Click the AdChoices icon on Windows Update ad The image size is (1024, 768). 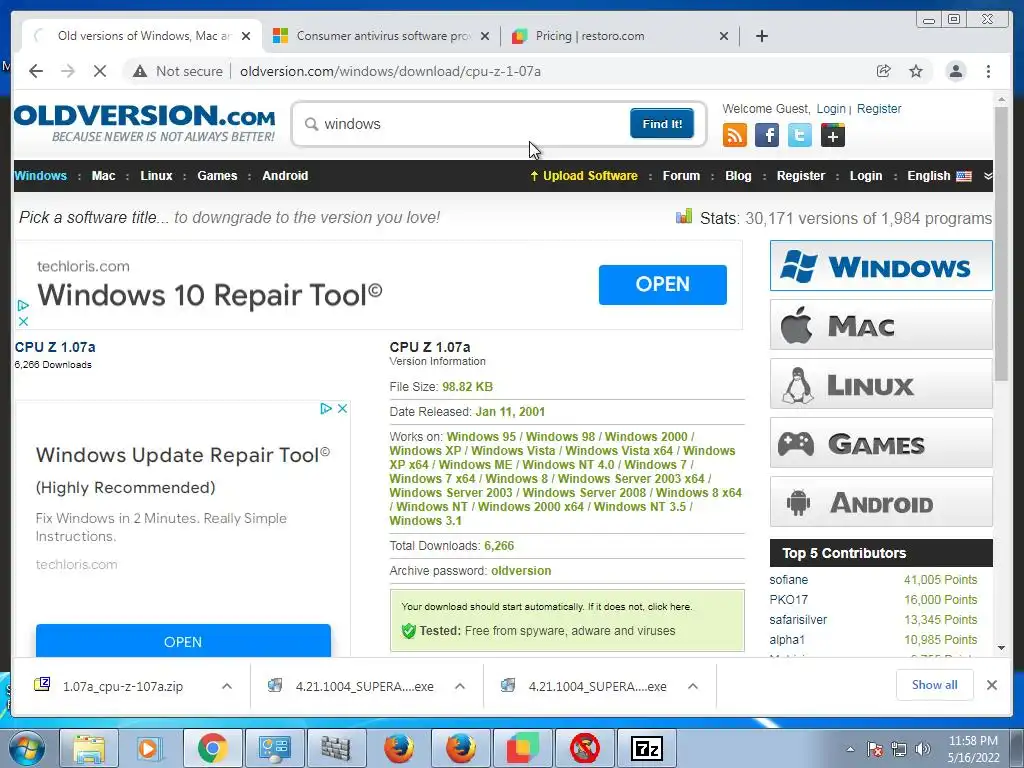click(326, 408)
